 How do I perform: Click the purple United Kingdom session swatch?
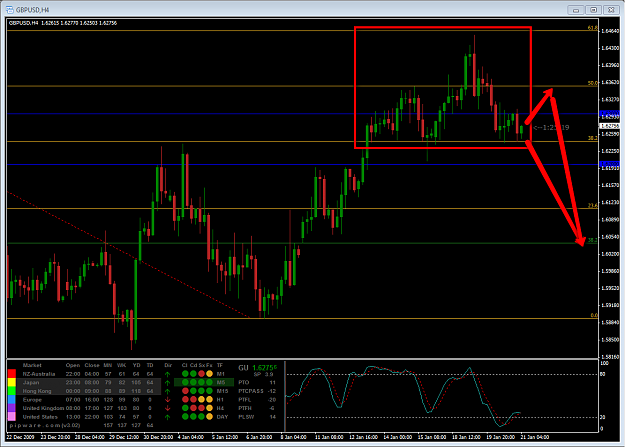point(12,408)
